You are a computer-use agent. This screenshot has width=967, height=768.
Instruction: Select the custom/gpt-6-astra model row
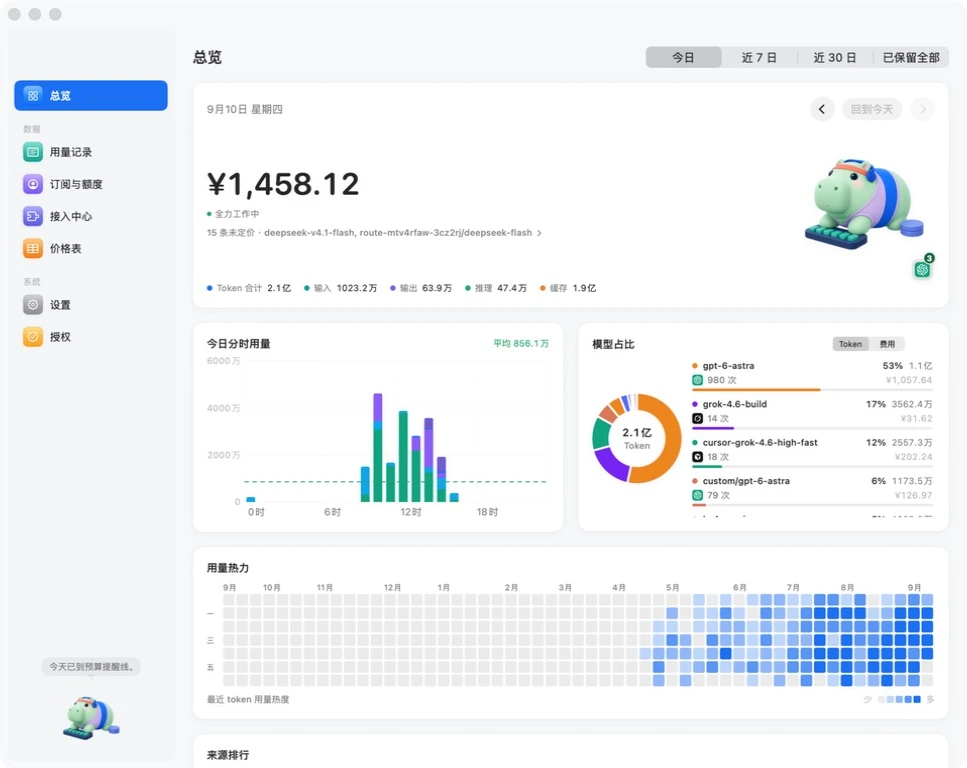coord(812,489)
